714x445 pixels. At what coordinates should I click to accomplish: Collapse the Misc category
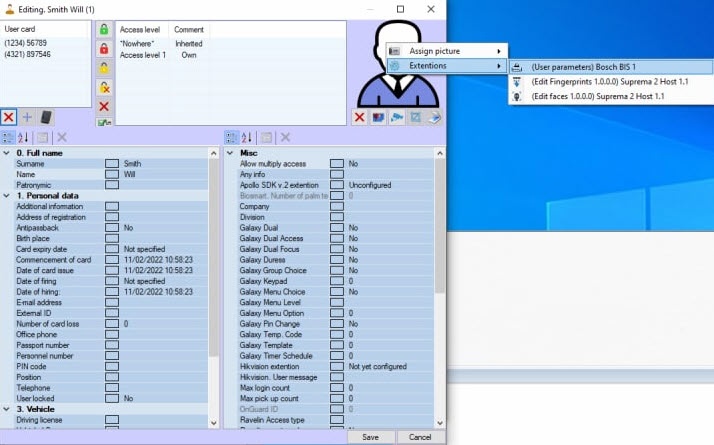coord(230,153)
